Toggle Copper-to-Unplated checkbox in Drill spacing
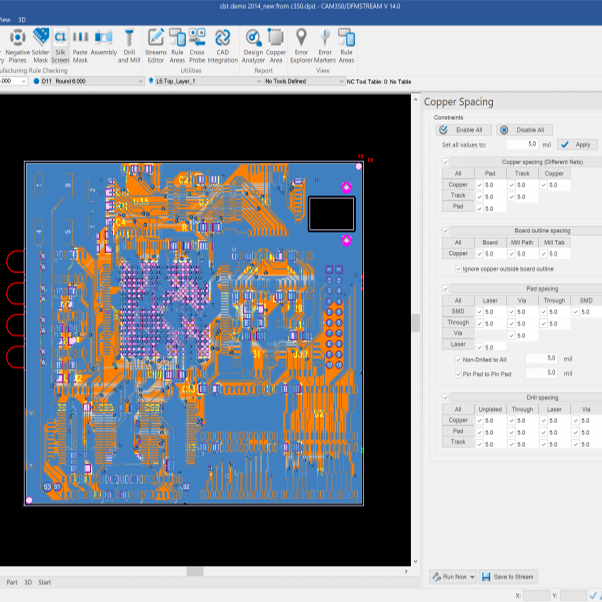Viewport: 602px width, 602px height. [480, 421]
